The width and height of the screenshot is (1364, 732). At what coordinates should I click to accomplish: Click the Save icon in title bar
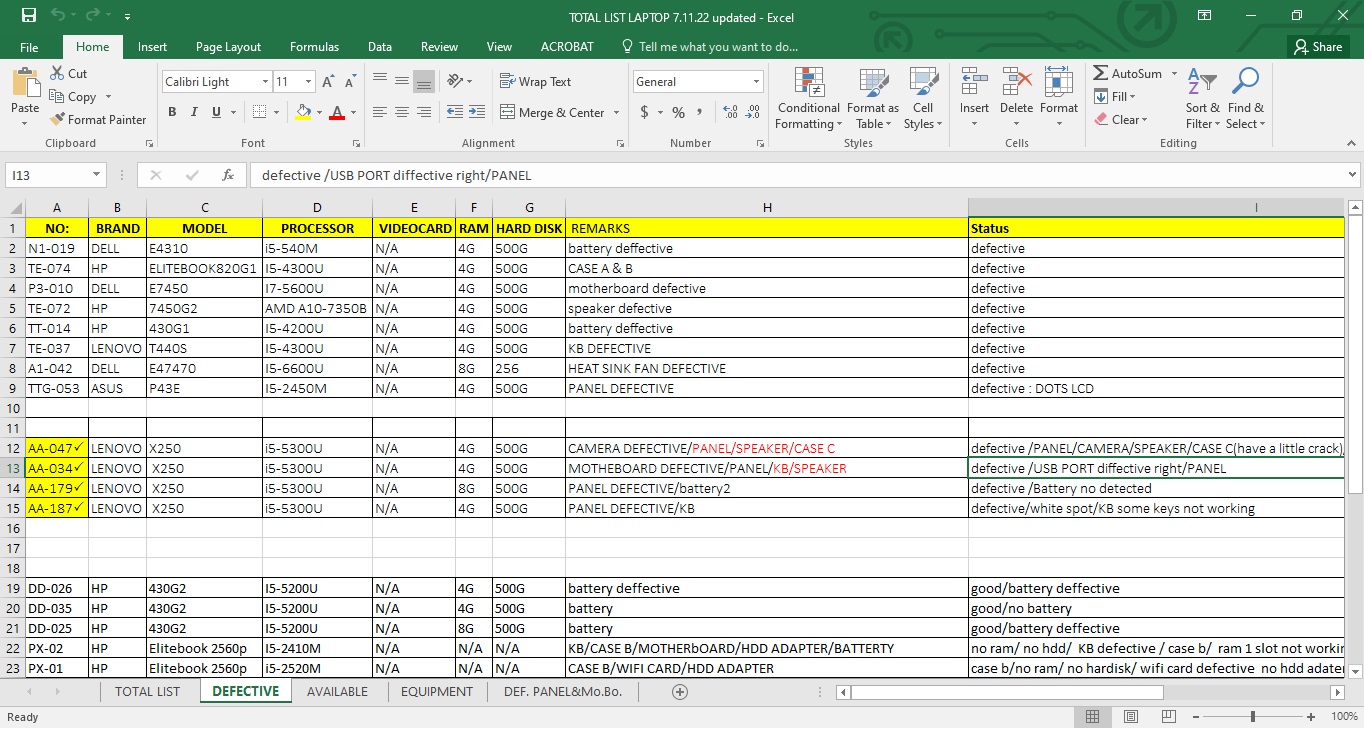point(28,16)
